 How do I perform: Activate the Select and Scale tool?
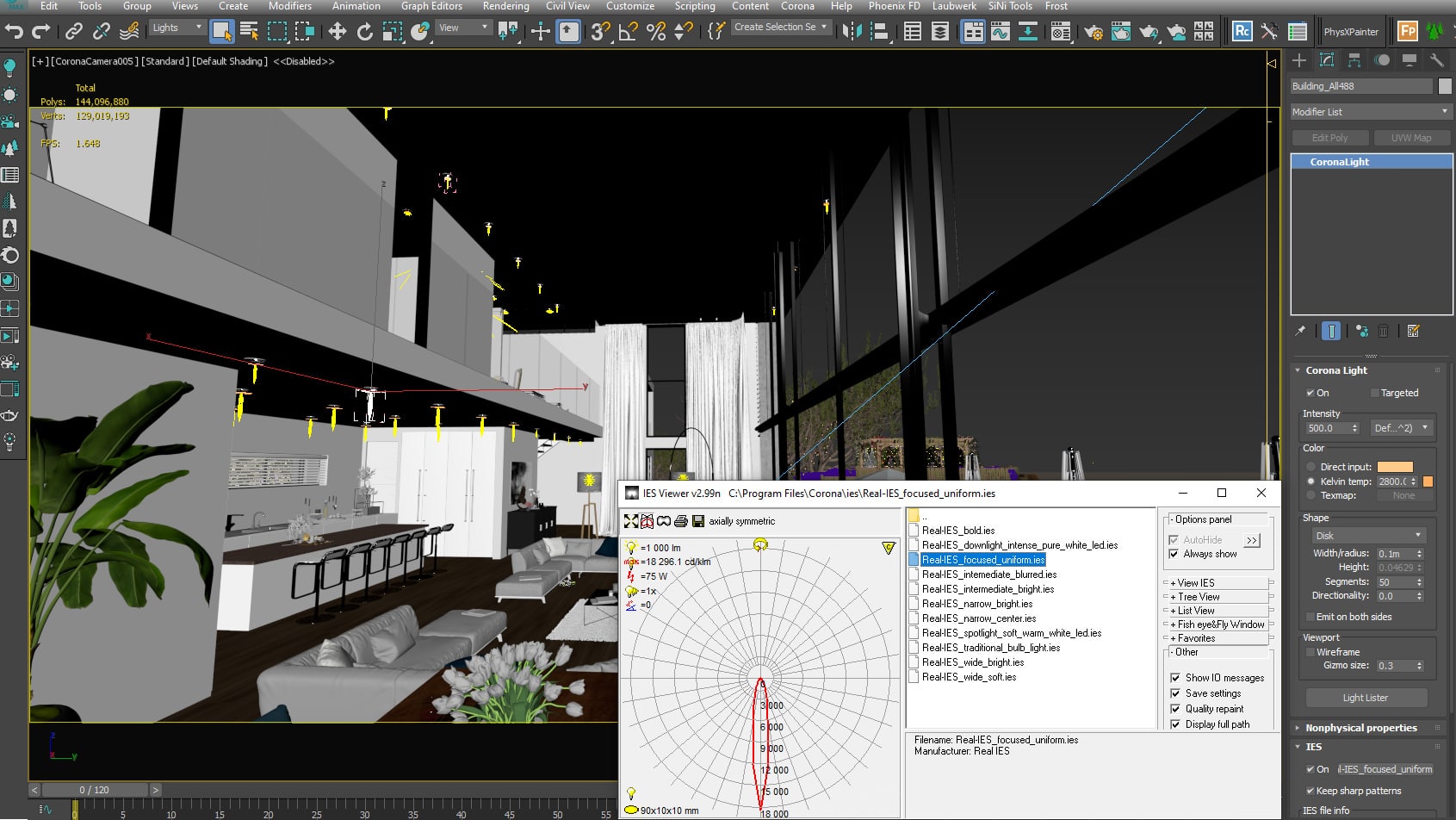pos(393,32)
